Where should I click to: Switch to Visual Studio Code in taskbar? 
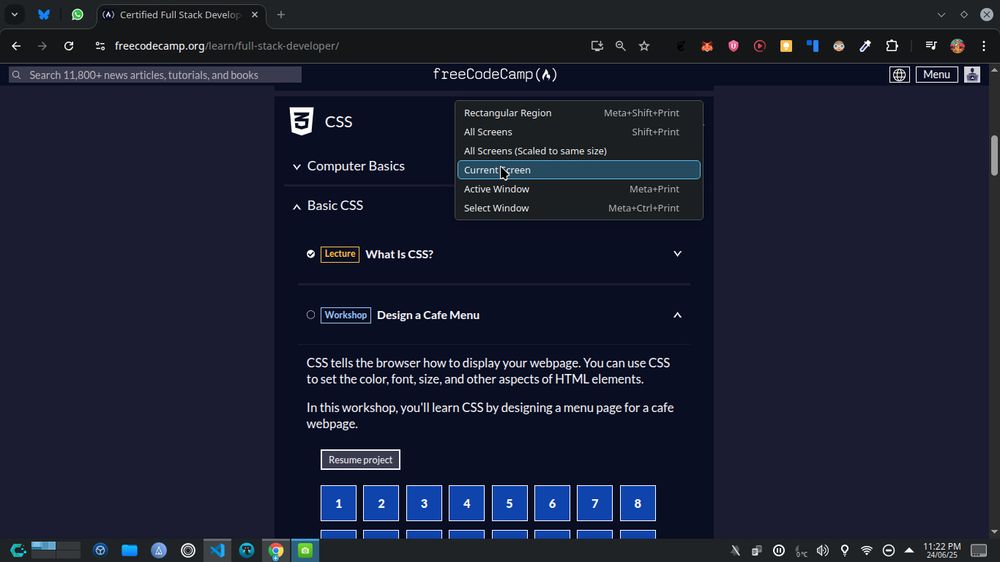coord(217,550)
